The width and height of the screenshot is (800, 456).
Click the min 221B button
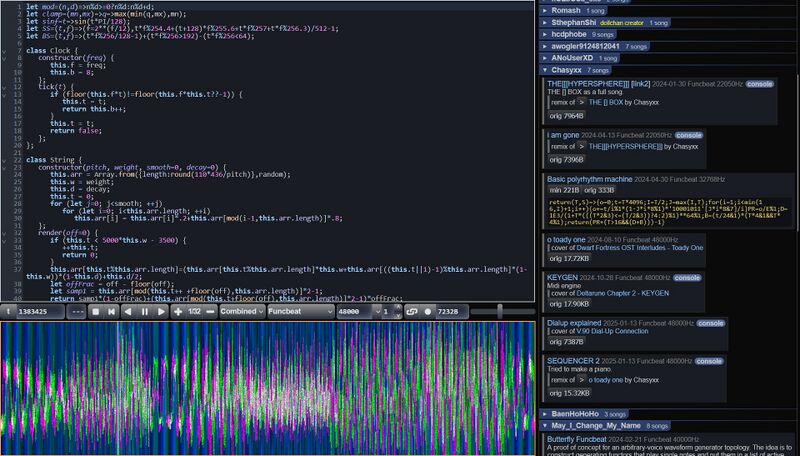pos(564,190)
